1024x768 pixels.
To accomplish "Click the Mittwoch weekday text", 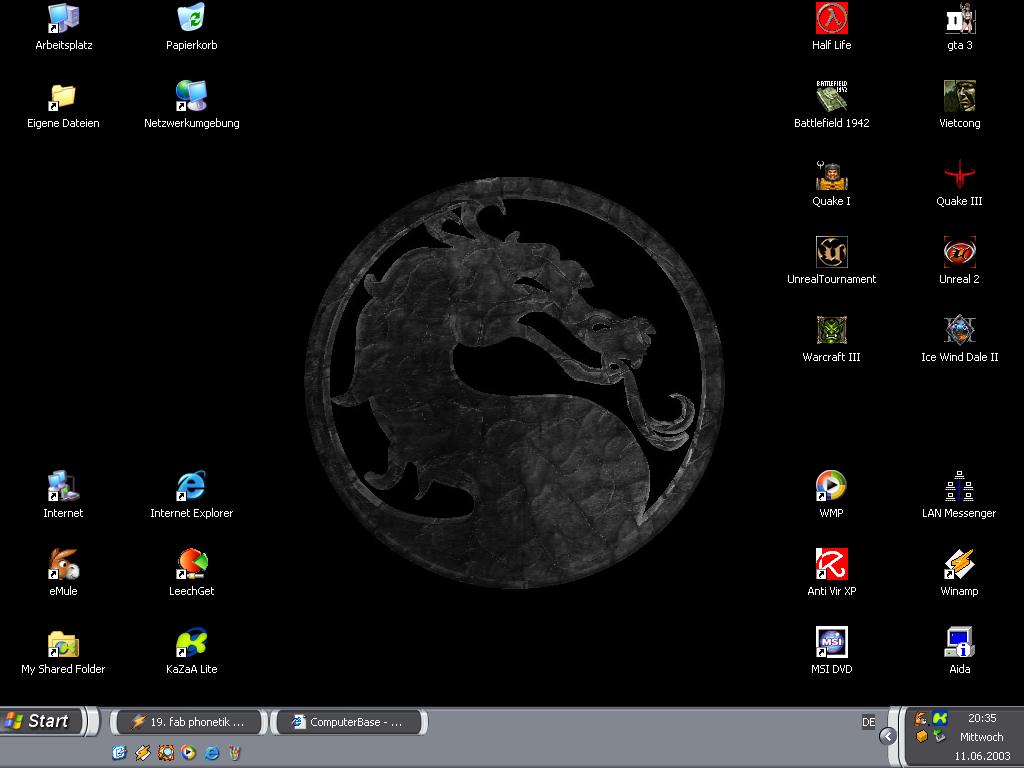I will point(982,737).
